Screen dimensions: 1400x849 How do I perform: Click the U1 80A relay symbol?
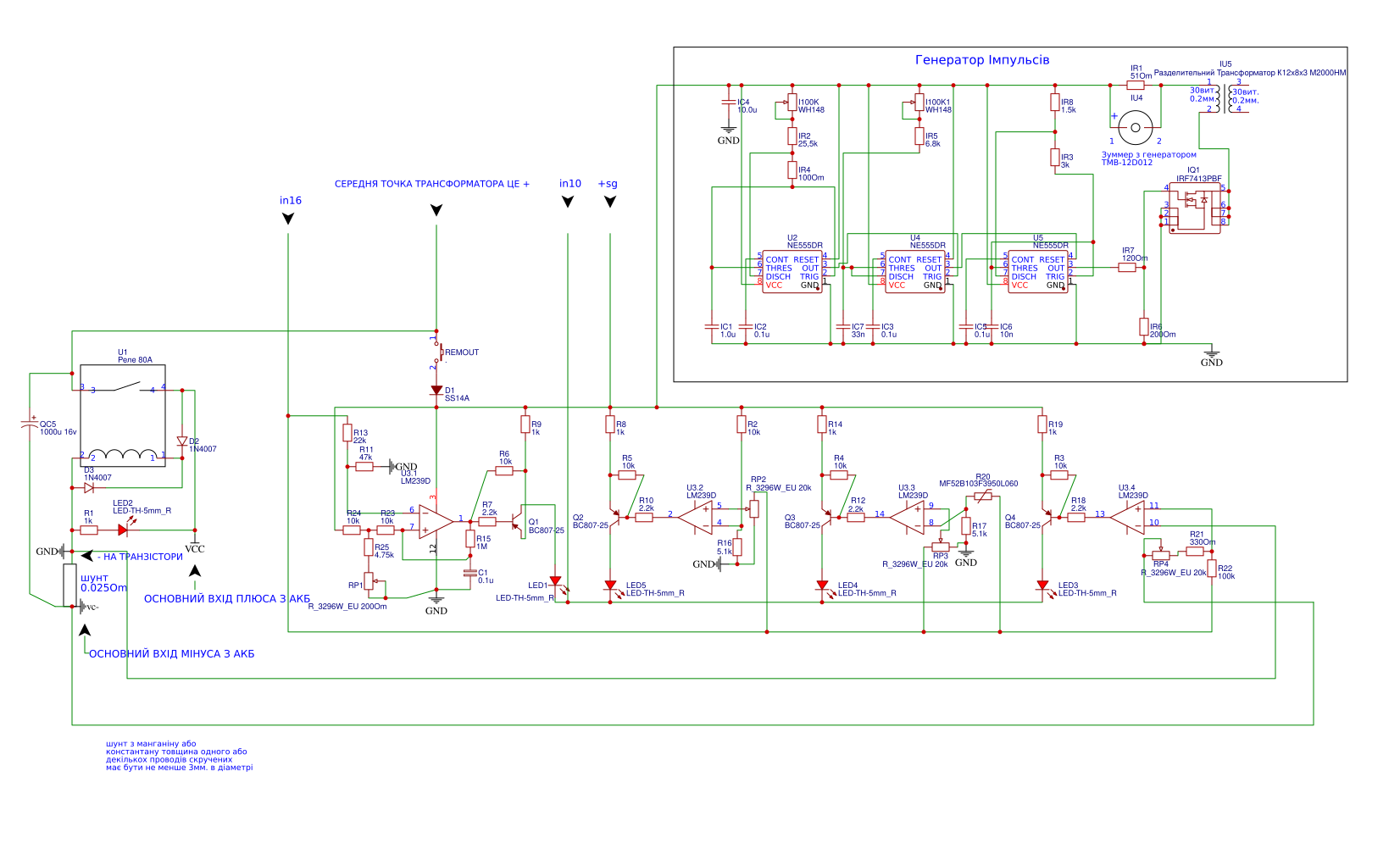[x=123, y=415]
